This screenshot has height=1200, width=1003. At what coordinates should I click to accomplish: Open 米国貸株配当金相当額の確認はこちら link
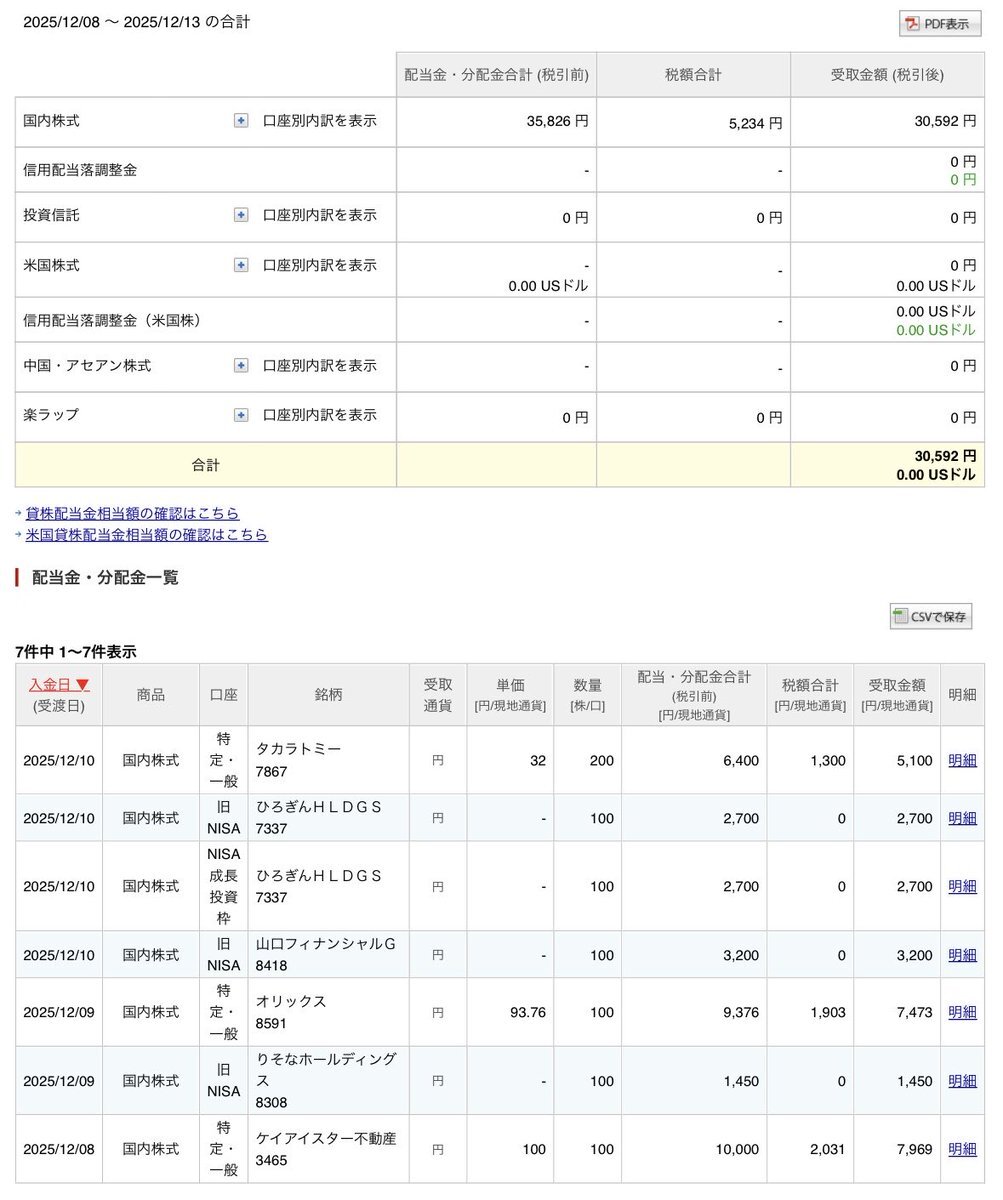pos(146,535)
